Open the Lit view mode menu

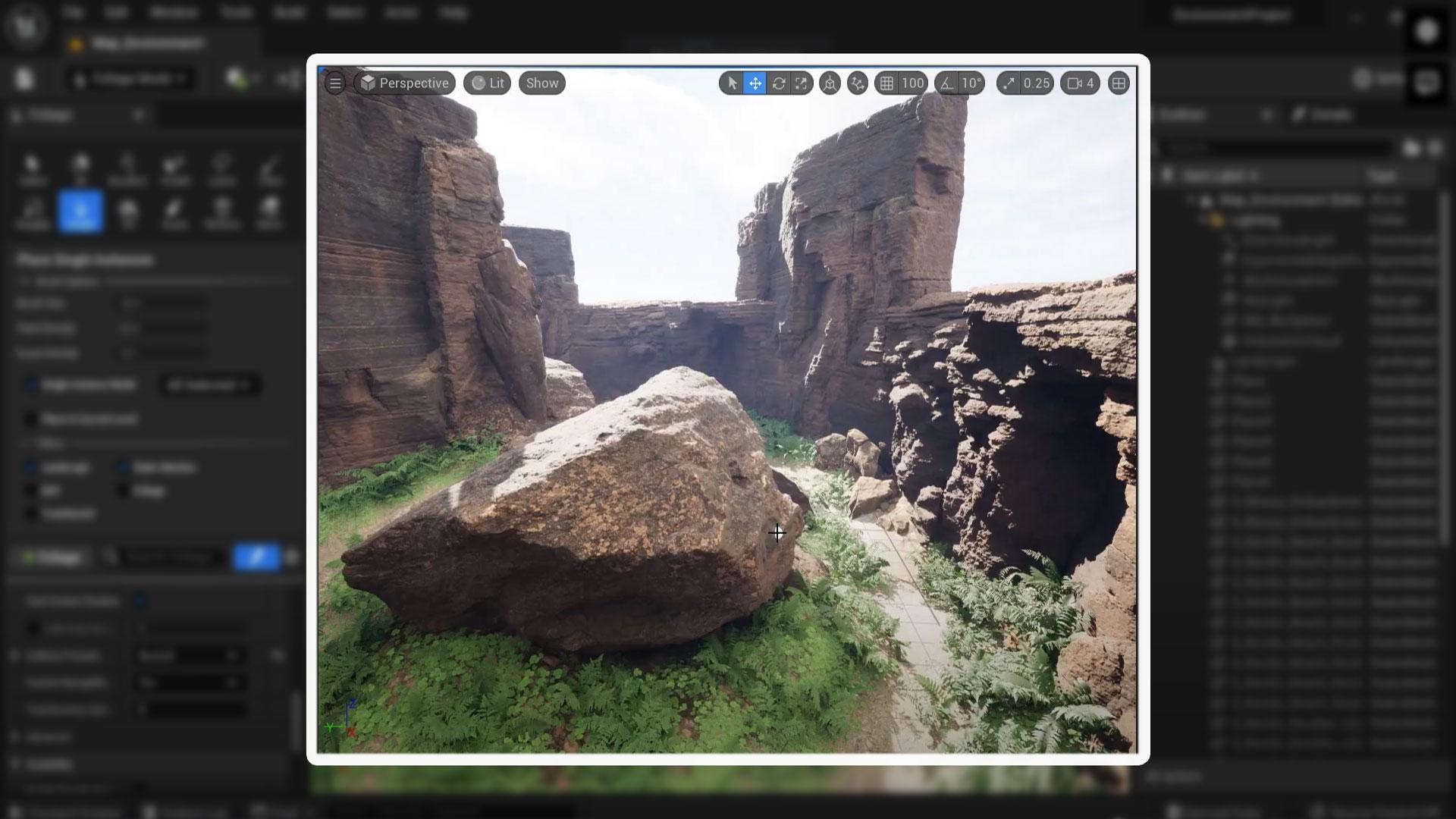(x=488, y=83)
